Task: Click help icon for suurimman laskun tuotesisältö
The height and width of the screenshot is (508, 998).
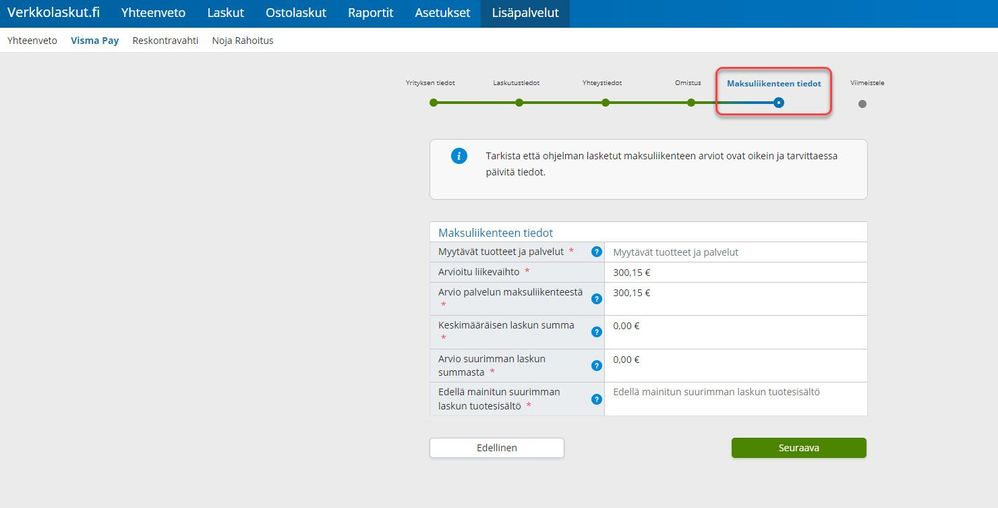Action: coord(596,399)
